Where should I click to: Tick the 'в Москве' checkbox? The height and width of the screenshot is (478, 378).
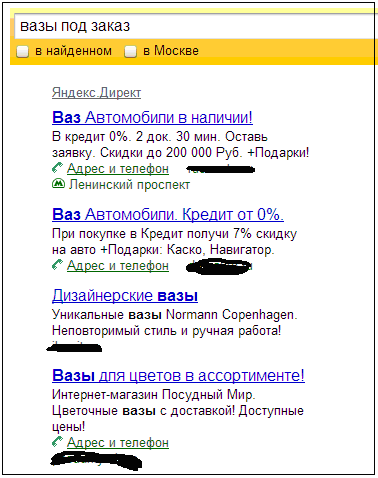[x=130, y=52]
